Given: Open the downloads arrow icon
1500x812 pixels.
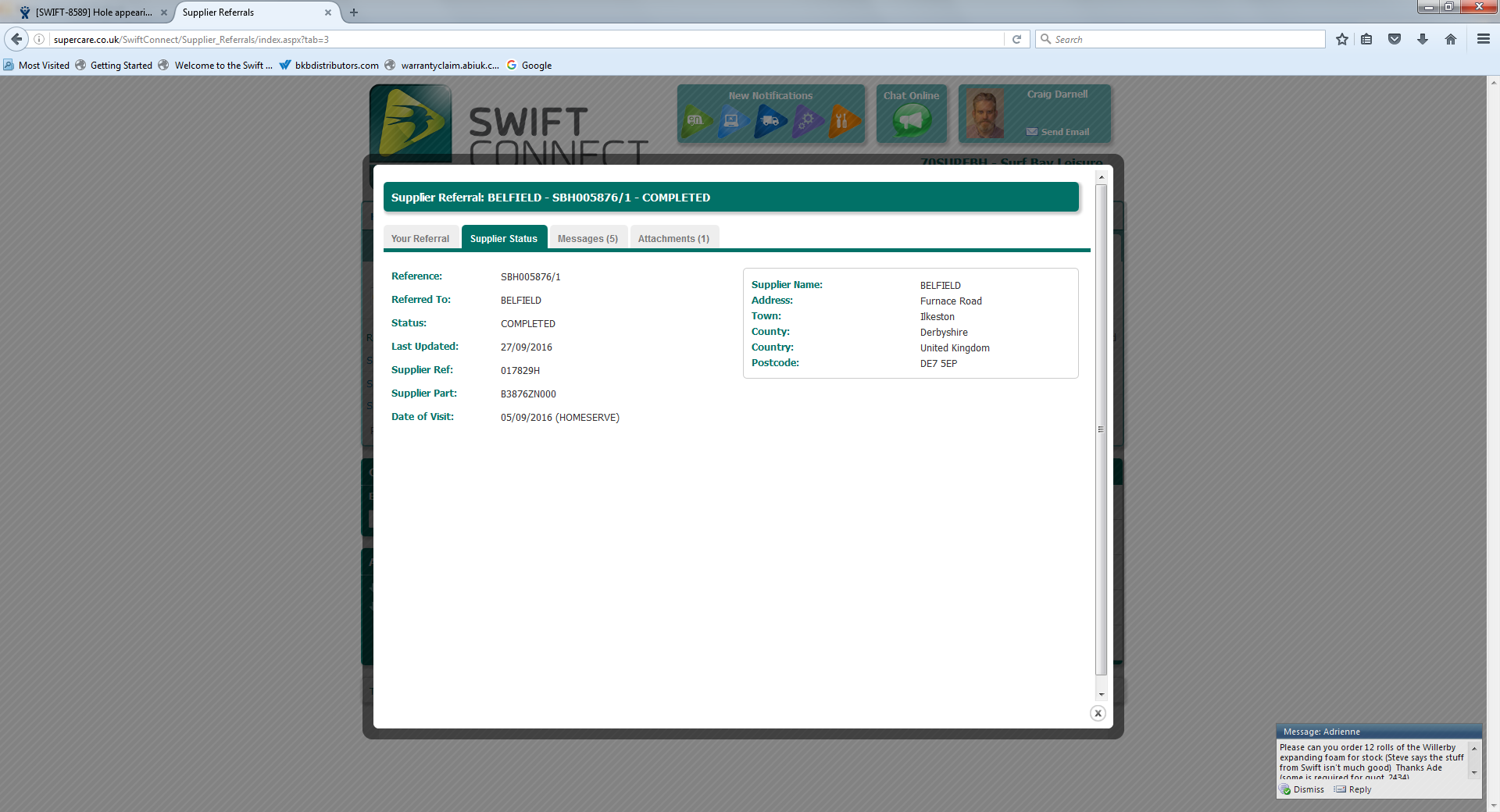Looking at the screenshot, I should pos(1423,39).
